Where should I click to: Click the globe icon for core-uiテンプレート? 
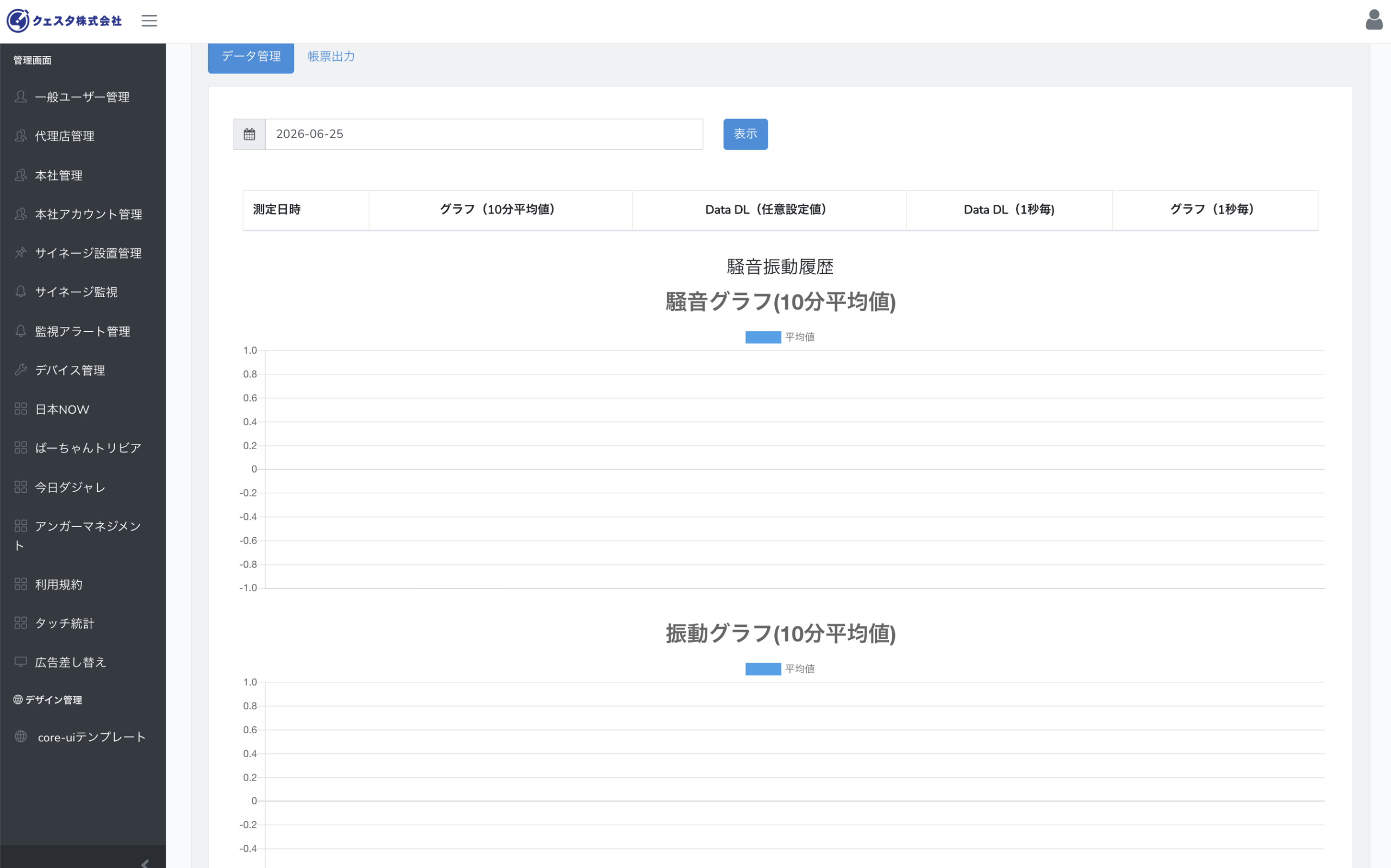pos(21,737)
